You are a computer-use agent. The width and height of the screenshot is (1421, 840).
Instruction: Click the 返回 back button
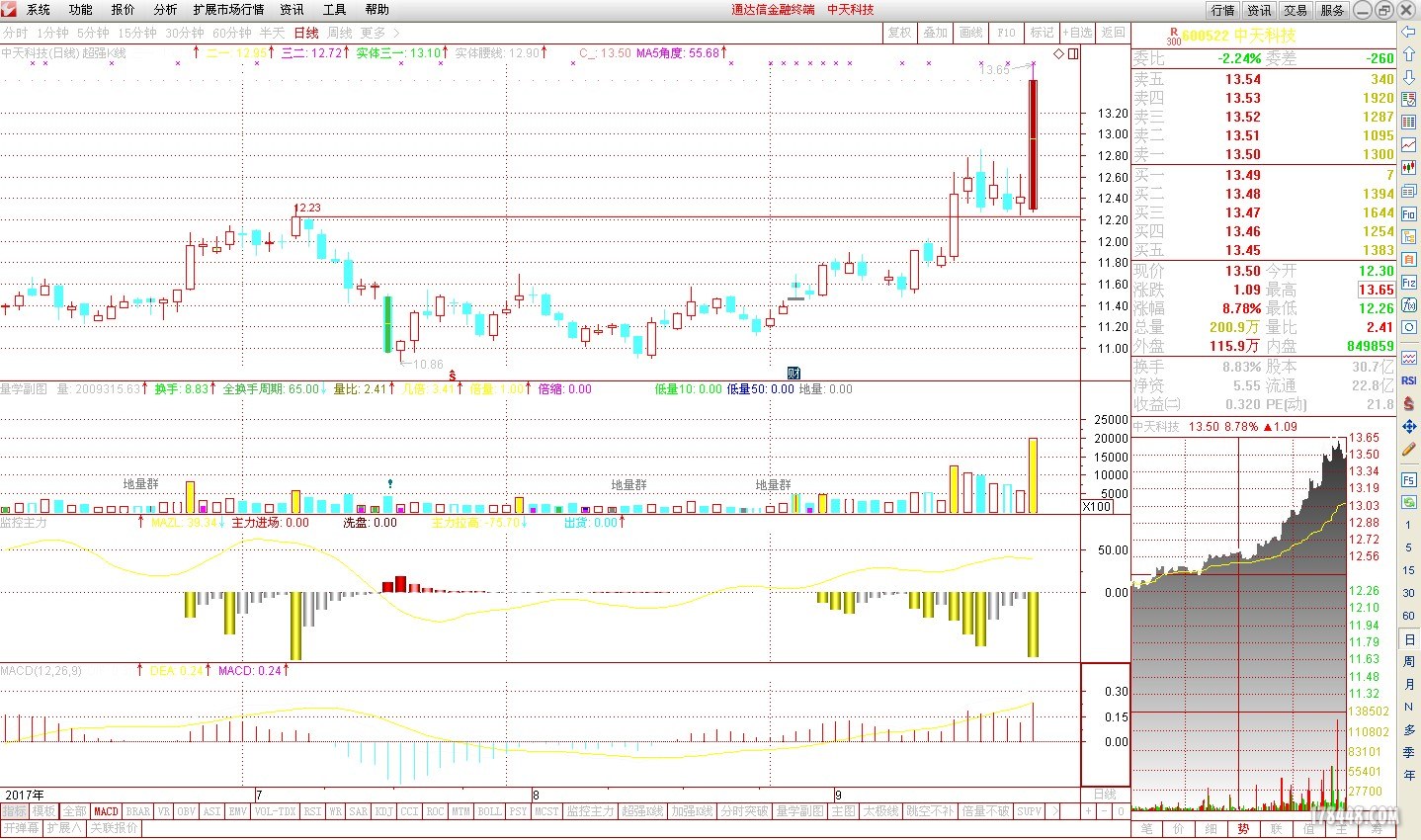pyautogui.click(x=1114, y=33)
